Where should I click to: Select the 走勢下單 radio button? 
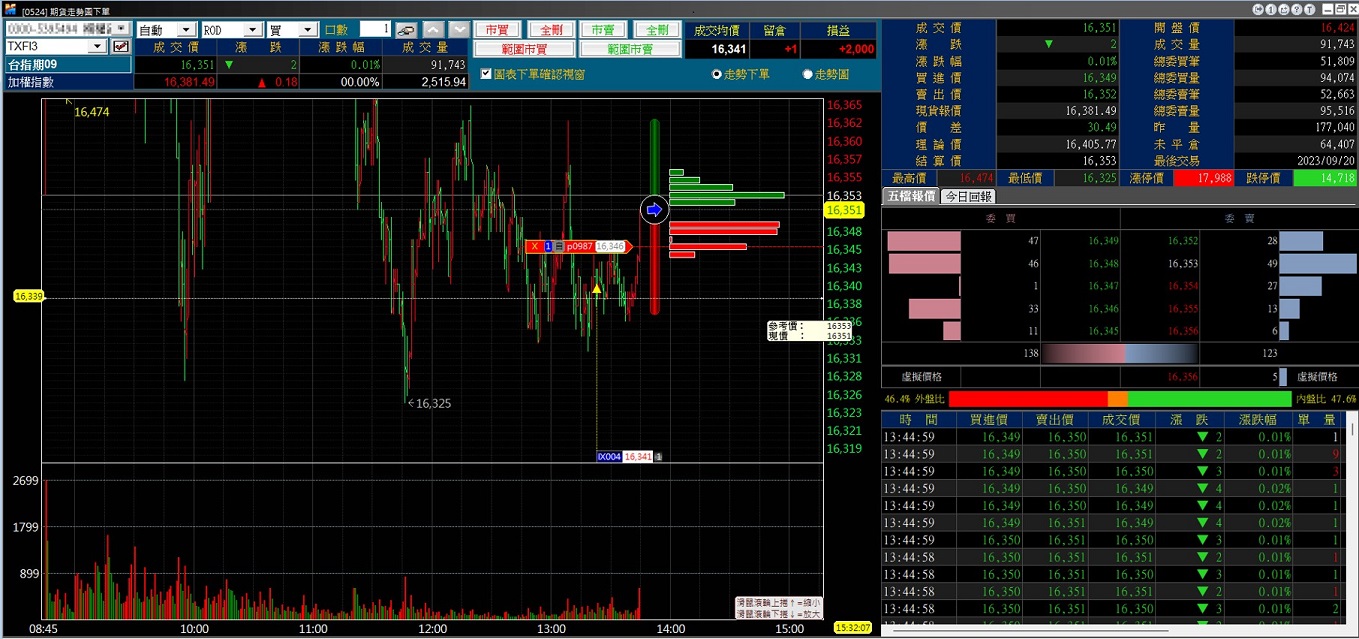click(x=717, y=74)
